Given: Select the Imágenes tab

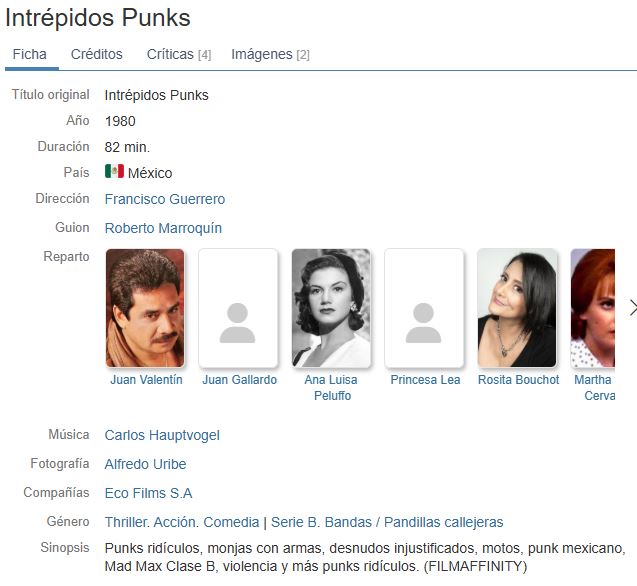Looking at the screenshot, I should click(x=270, y=54).
